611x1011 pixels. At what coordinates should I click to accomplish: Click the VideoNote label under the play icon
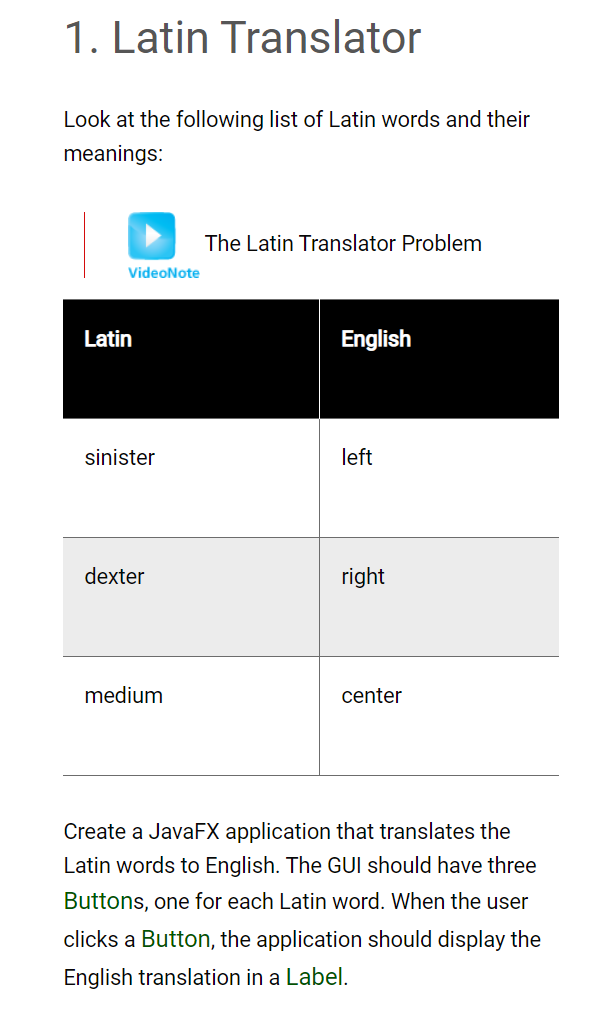pyautogui.click(x=164, y=273)
